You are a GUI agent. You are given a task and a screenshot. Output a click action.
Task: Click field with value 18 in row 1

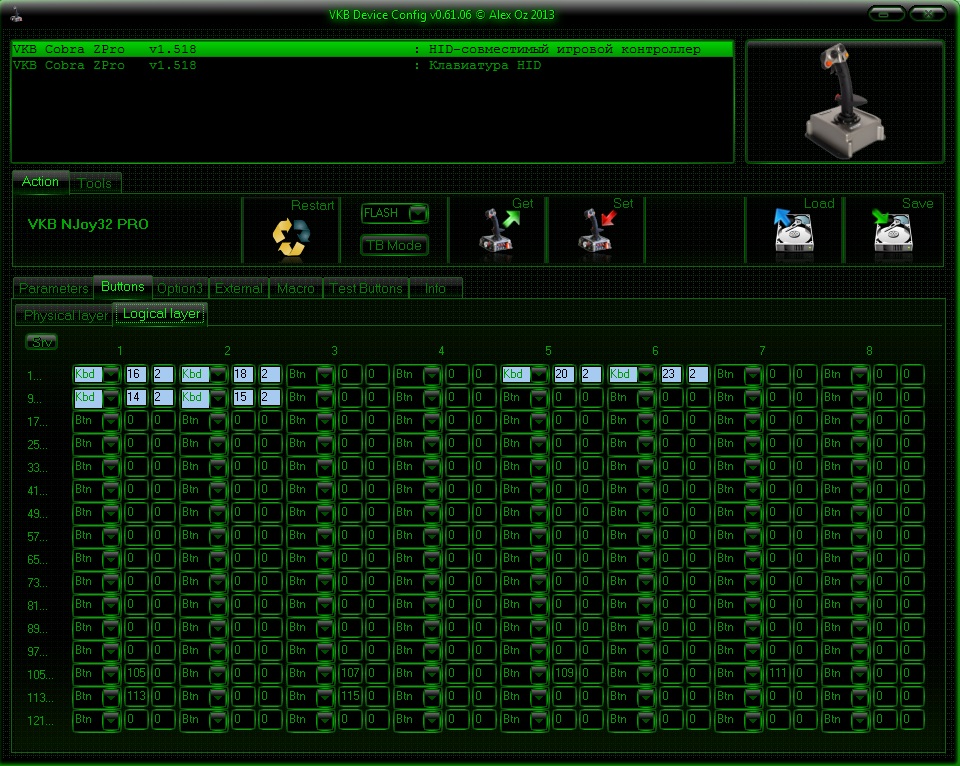243,374
